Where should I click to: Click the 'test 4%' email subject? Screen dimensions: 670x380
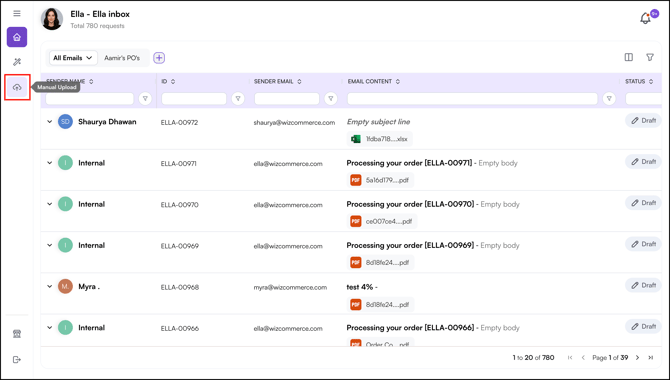point(360,287)
